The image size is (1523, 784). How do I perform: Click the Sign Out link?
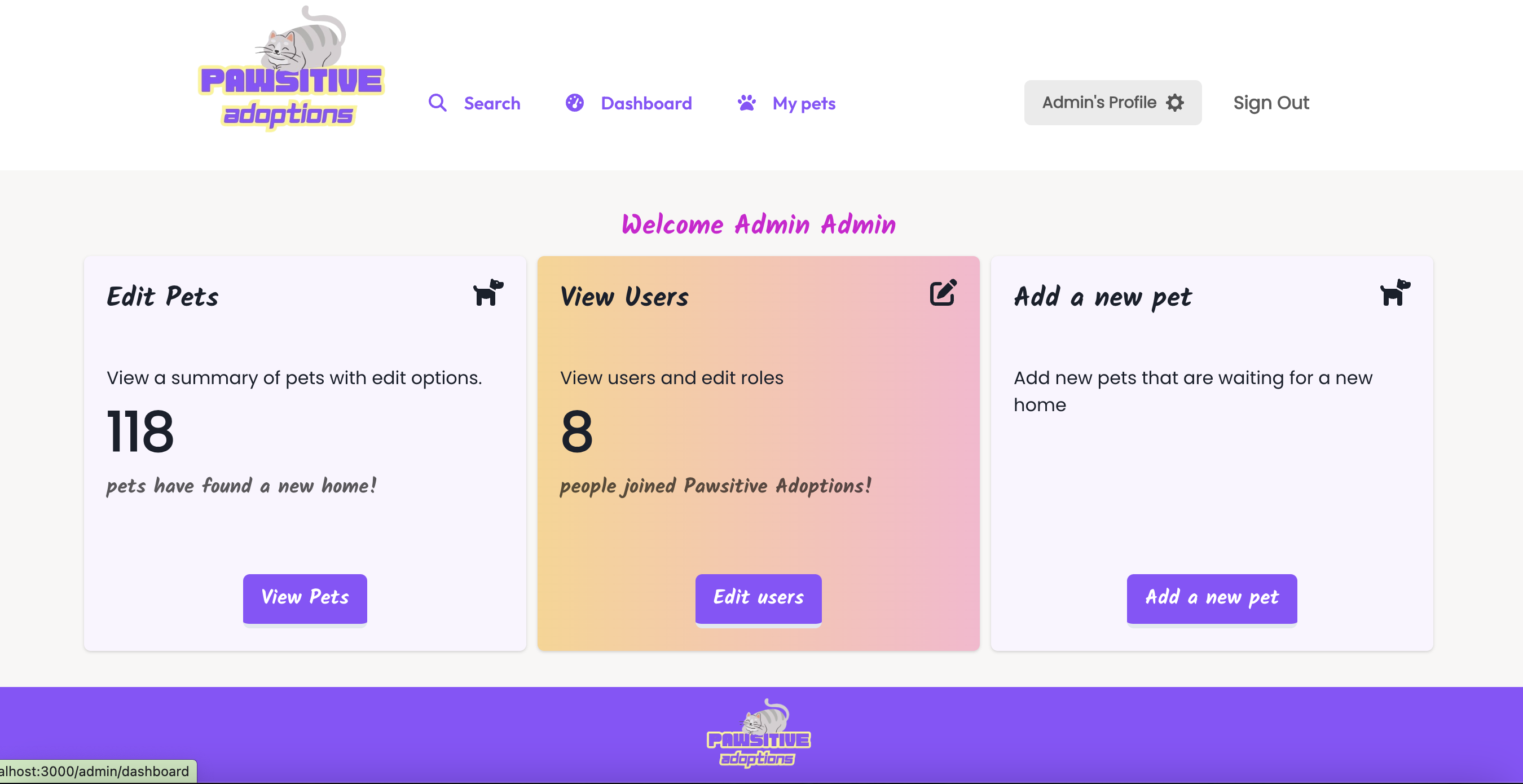pyautogui.click(x=1271, y=102)
